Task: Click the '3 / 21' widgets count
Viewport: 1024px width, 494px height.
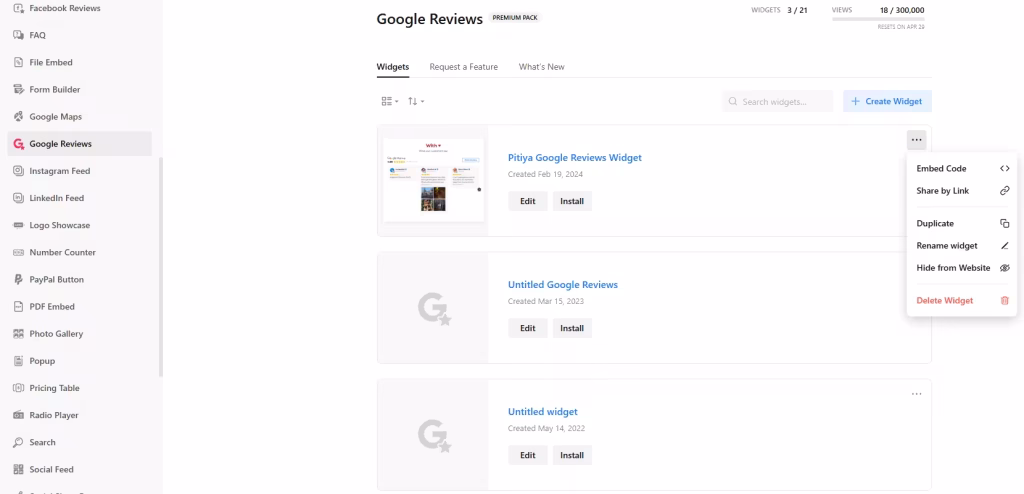Action: coord(797,10)
